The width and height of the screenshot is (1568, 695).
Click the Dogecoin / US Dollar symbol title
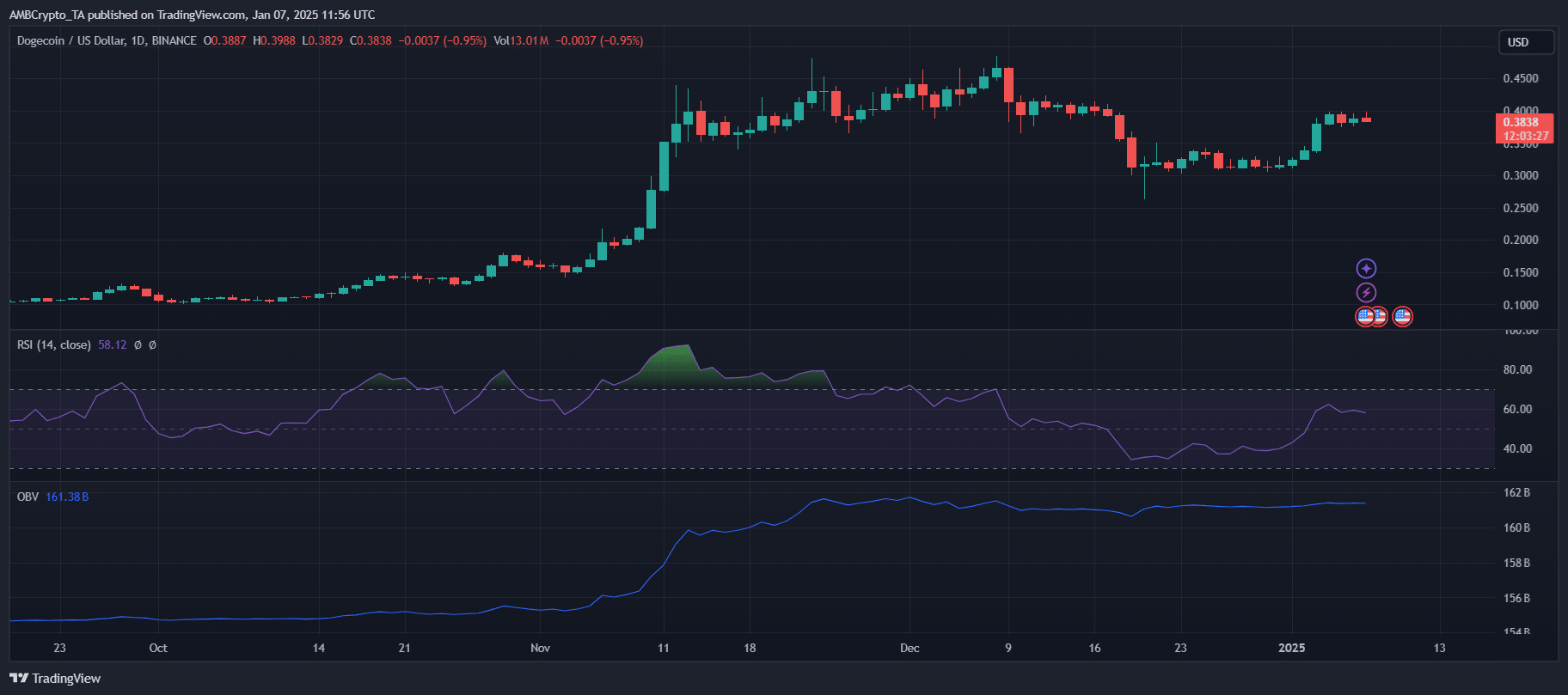click(107, 40)
